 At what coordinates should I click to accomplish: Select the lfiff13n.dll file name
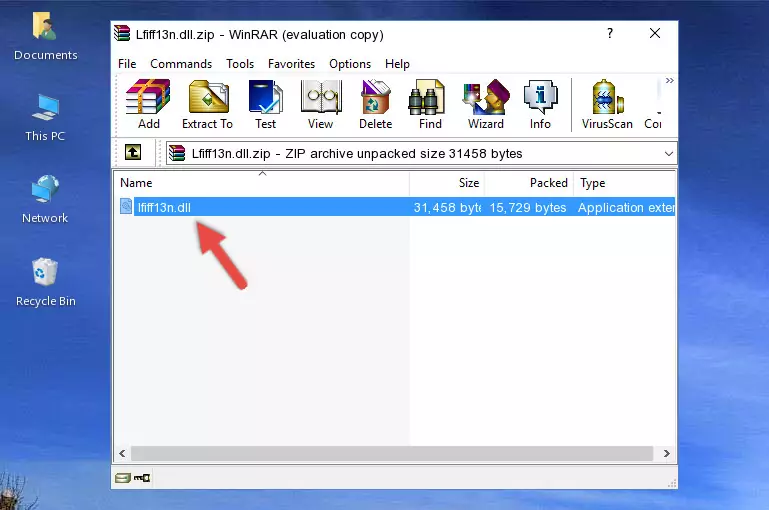point(164,207)
